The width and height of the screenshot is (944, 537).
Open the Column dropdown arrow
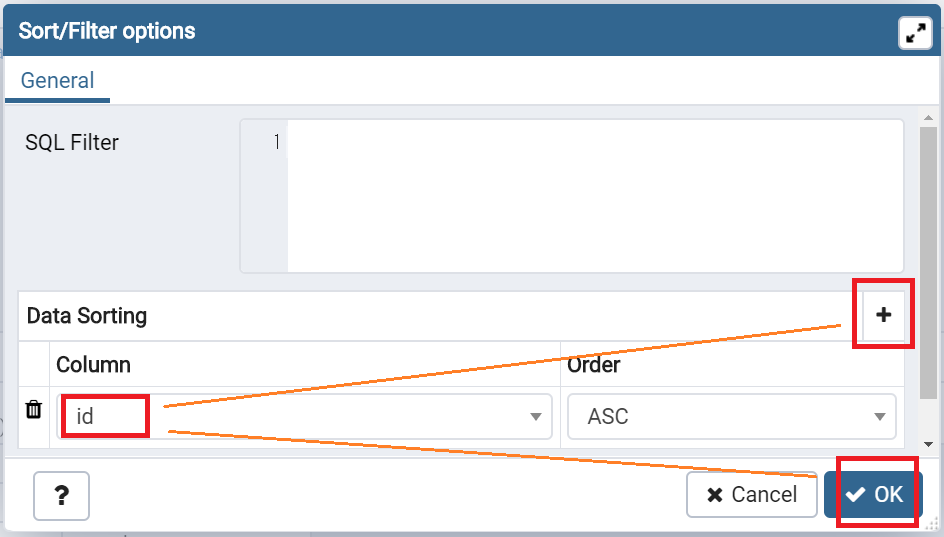(x=537, y=416)
